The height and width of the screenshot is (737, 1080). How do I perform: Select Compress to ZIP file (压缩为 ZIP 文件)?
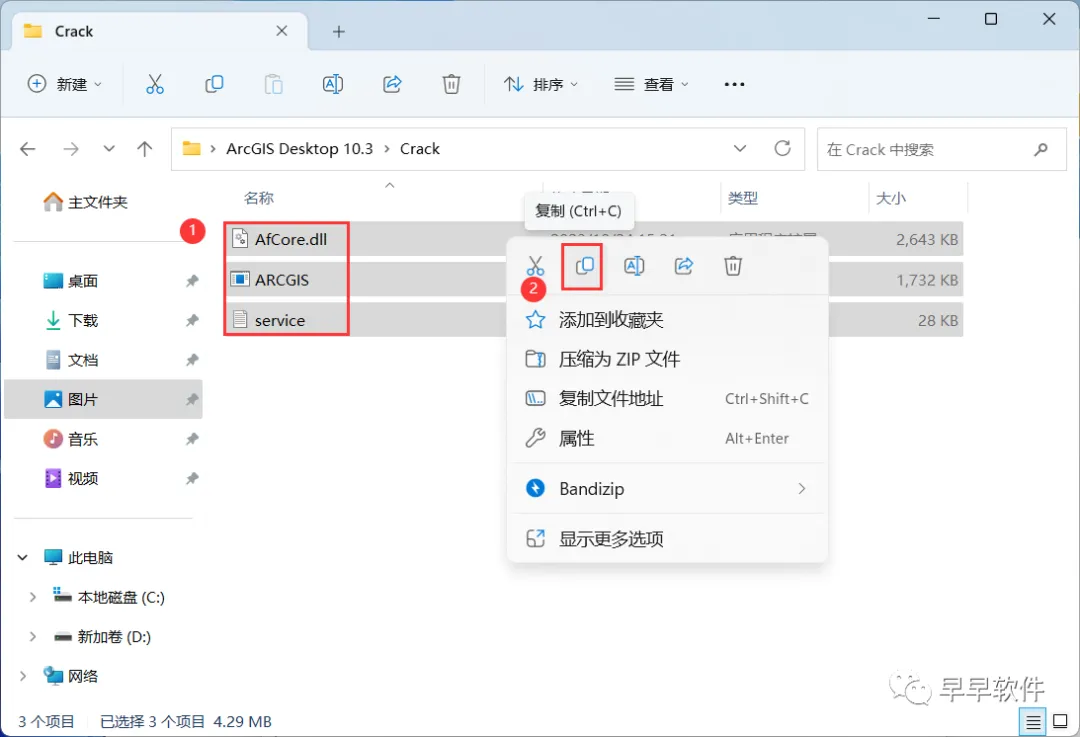[x=667, y=359]
